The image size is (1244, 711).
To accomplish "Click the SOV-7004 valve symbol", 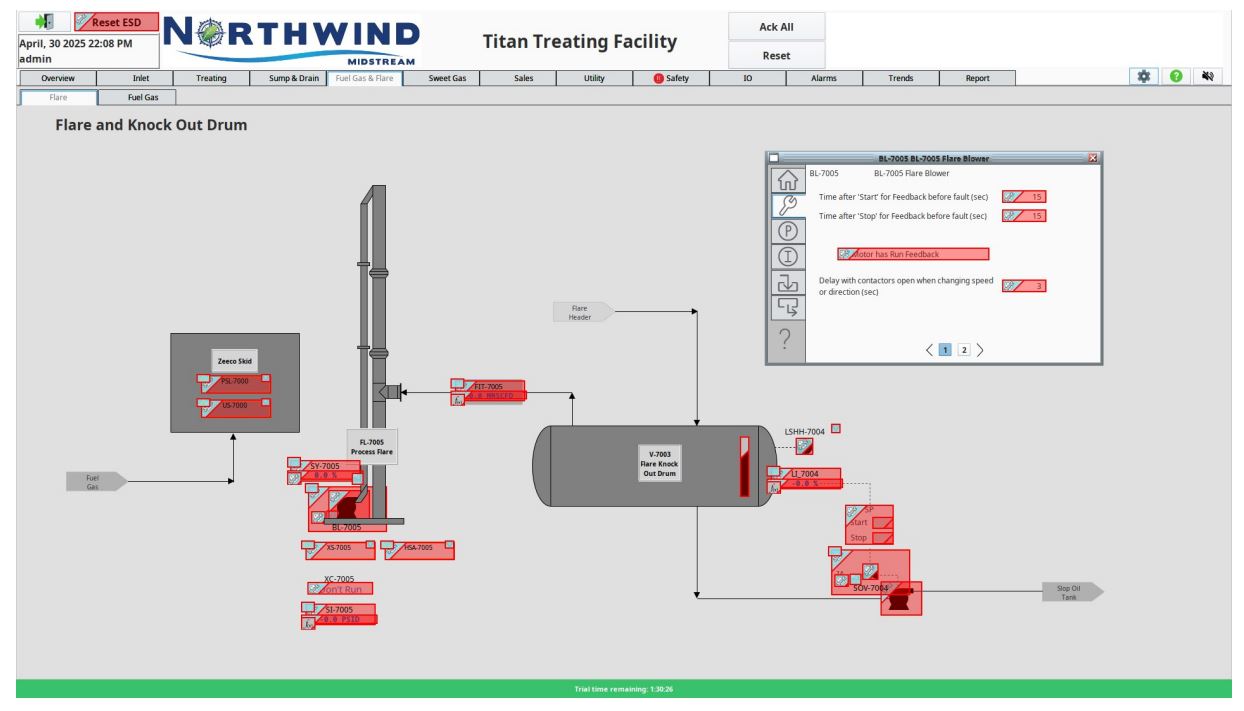I will click(901, 597).
